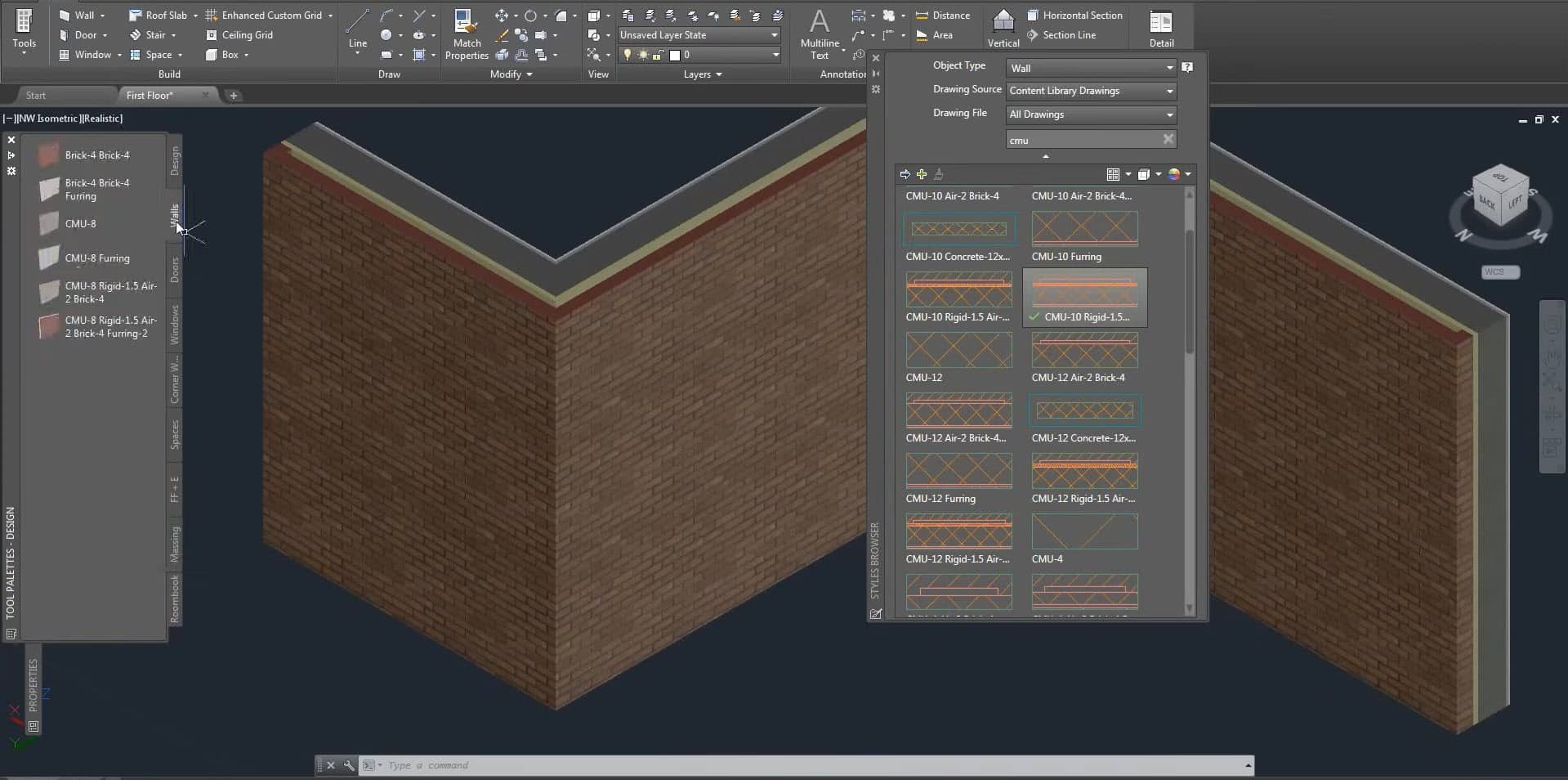Click the blue arrow import style icon
Image resolution: width=1568 pixels, height=780 pixels.
[905, 174]
